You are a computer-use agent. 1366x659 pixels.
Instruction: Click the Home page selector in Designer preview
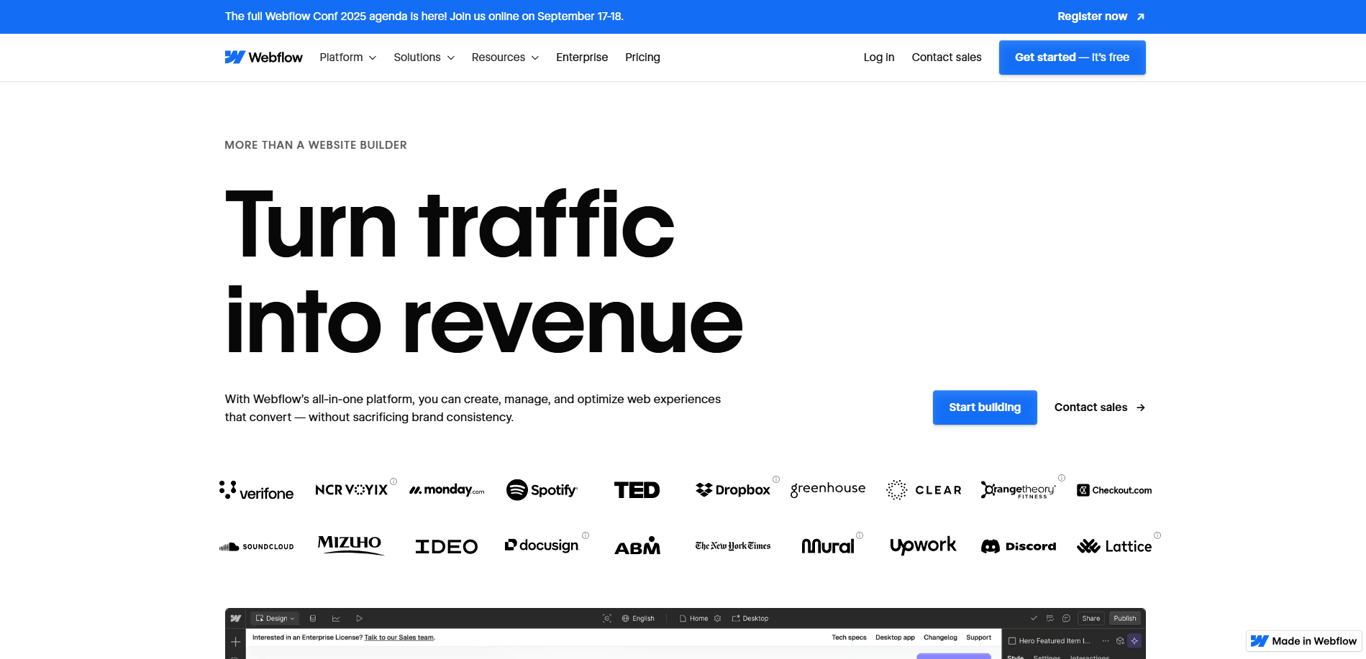point(694,618)
